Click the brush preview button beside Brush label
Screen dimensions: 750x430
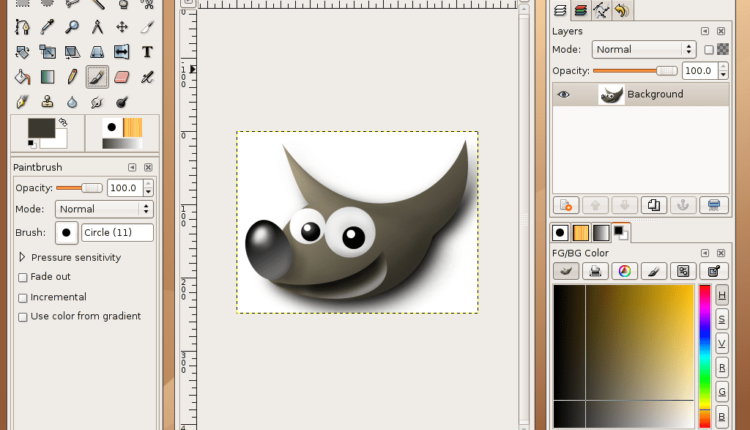tap(66, 233)
